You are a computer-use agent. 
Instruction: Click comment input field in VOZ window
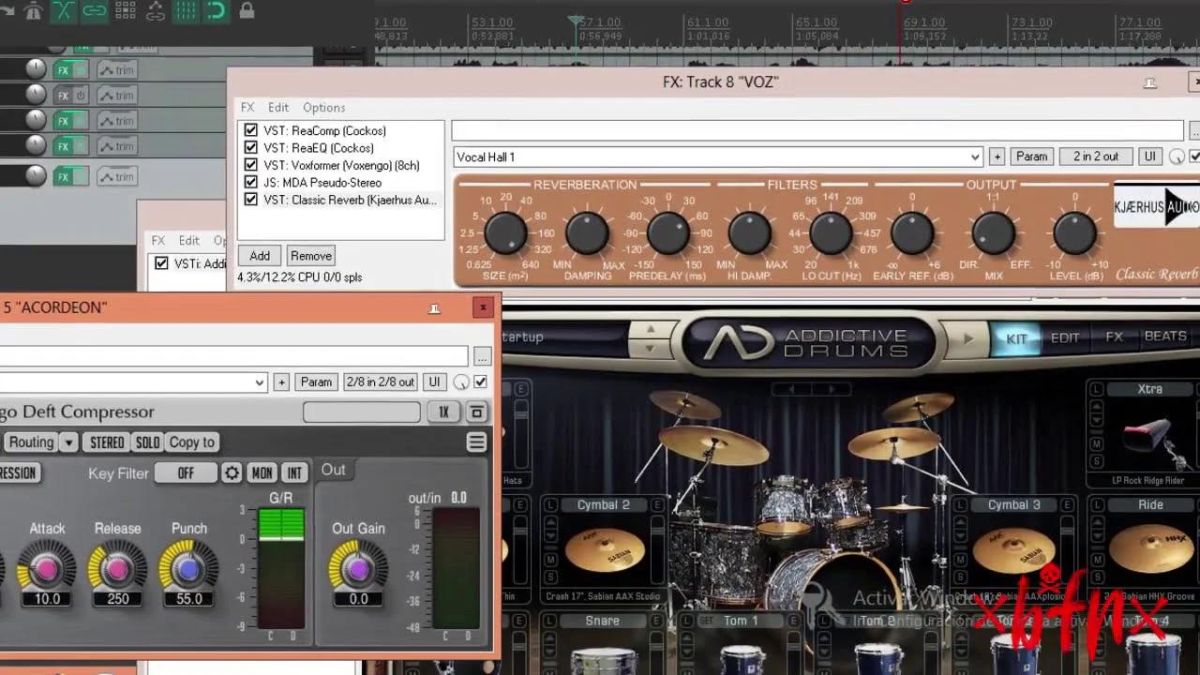click(817, 131)
